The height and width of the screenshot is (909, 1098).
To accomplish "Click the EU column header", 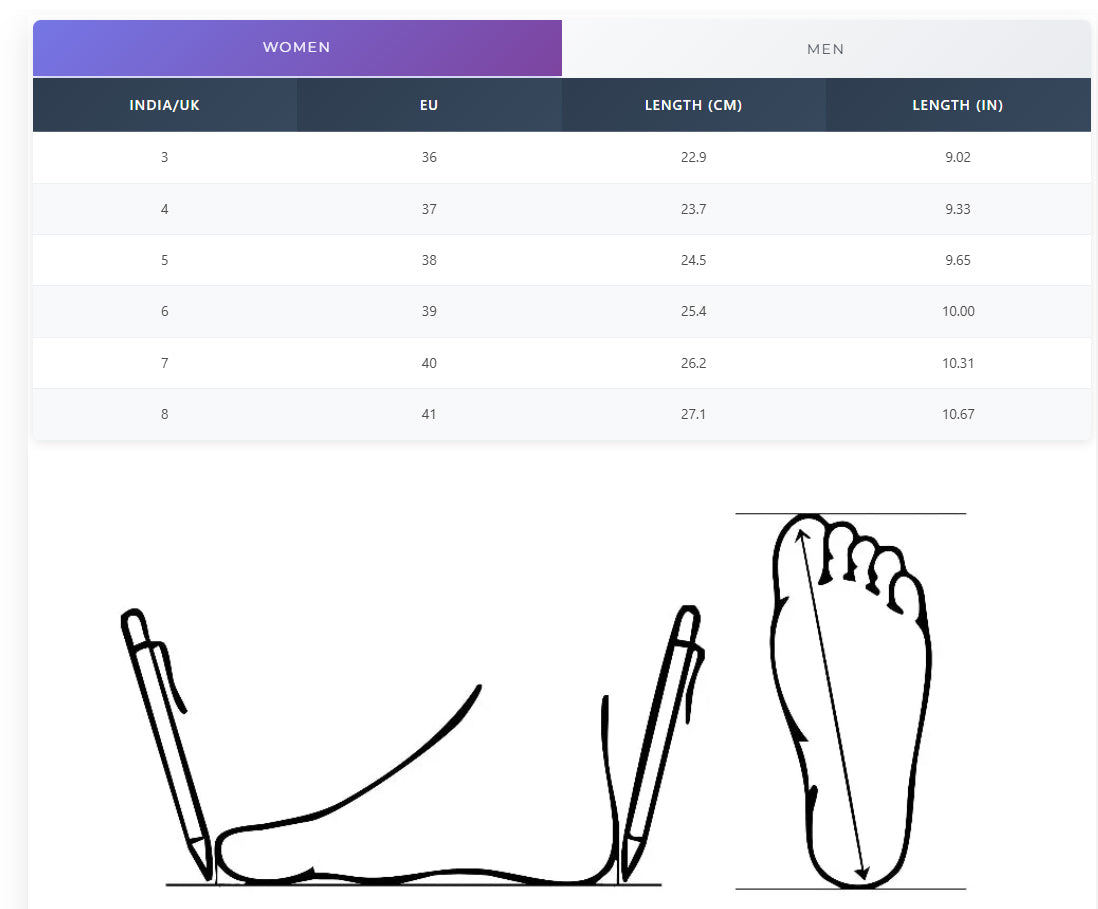I will 429,105.
